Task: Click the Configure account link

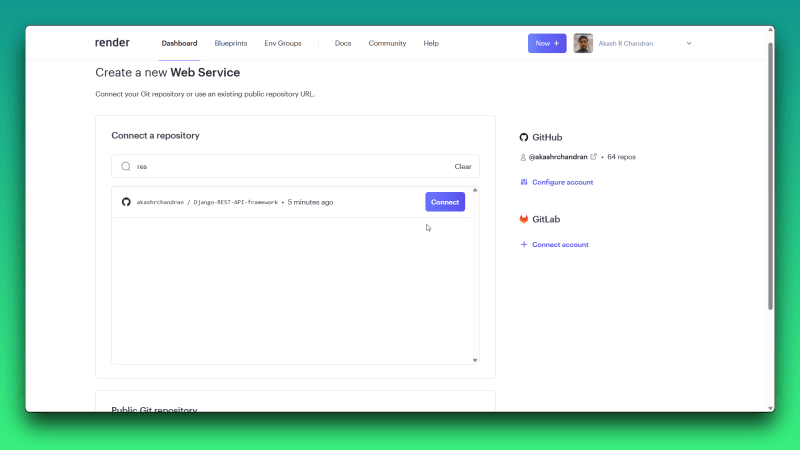Action: 562,182
